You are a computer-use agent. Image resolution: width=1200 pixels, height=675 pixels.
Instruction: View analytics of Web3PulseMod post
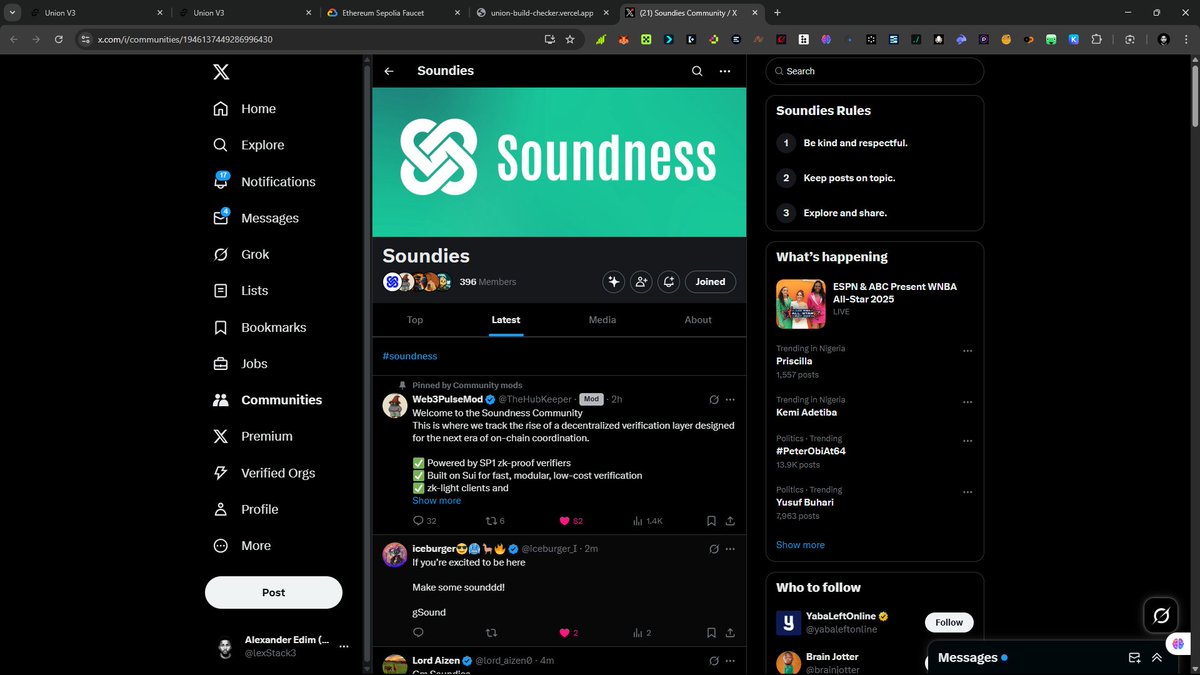pos(647,521)
